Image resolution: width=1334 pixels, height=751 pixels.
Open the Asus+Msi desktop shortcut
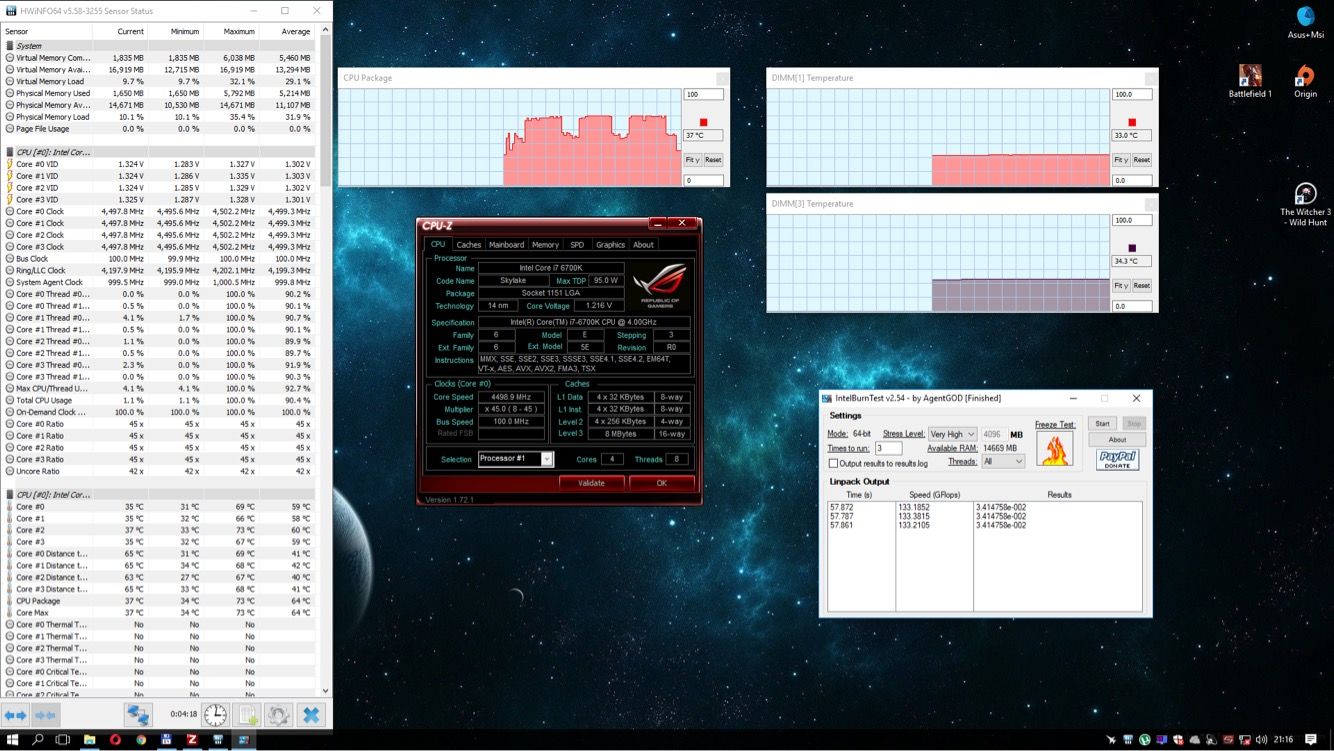(x=1305, y=23)
